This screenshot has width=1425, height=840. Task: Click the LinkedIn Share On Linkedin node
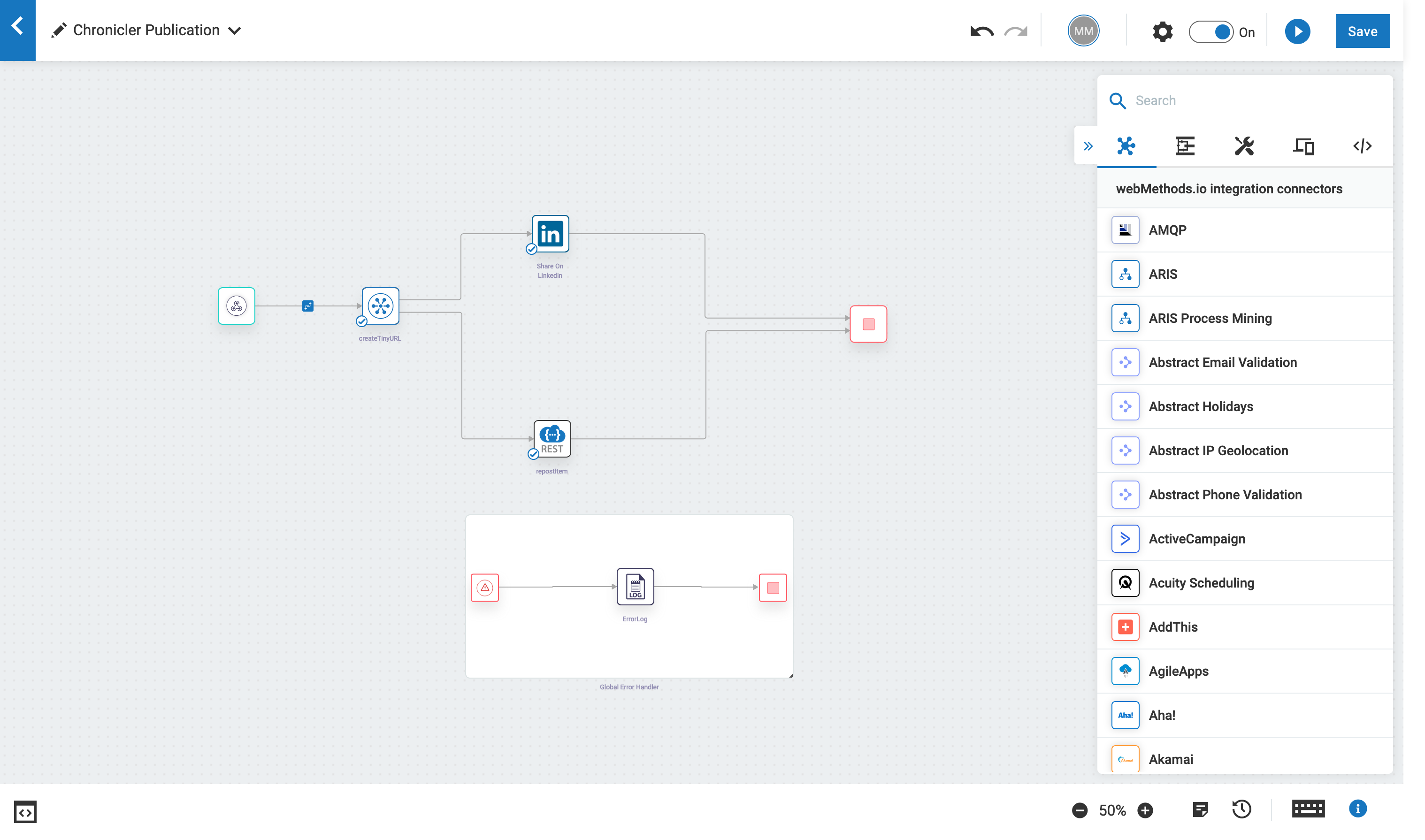click(x=550, y=234)
